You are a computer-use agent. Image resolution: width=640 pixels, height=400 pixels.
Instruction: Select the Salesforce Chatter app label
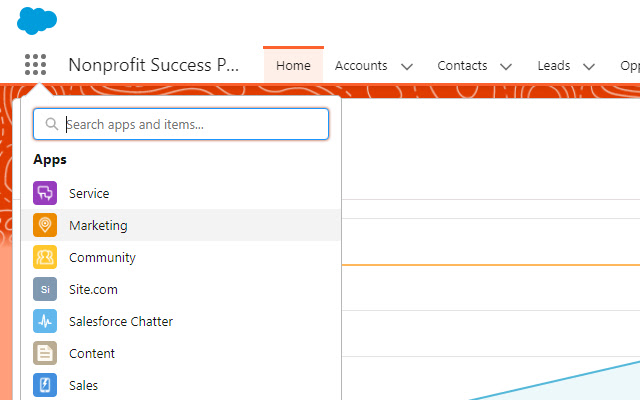(x=121, y=322)
